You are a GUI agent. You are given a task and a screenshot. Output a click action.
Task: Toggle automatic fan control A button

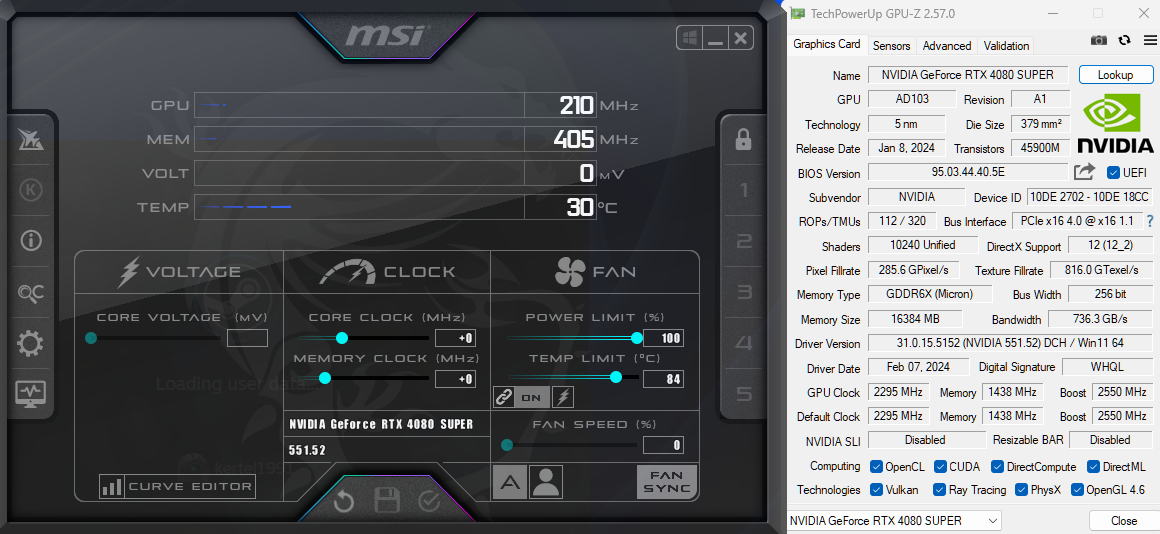(x=510, y=482)
